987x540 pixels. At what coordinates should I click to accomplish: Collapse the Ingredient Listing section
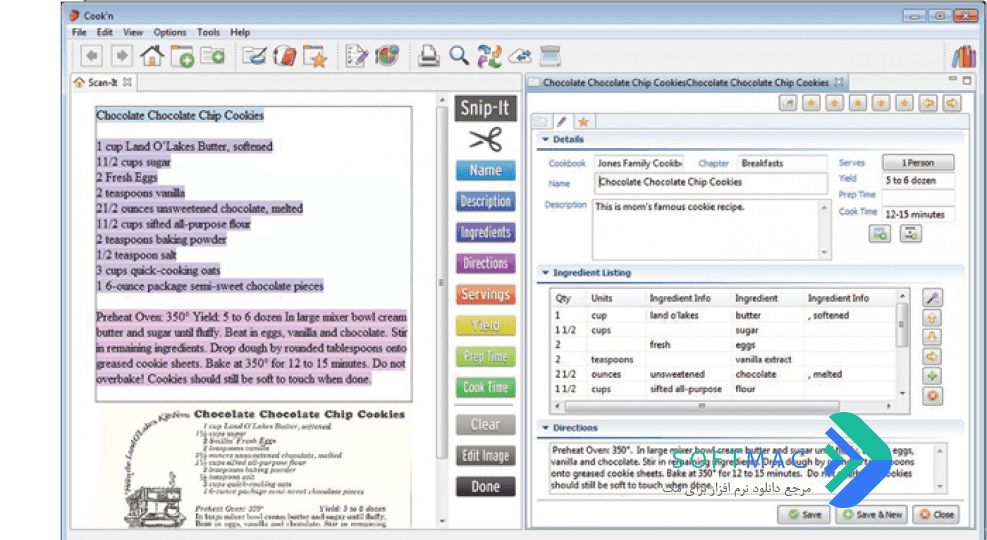point(546,273)
